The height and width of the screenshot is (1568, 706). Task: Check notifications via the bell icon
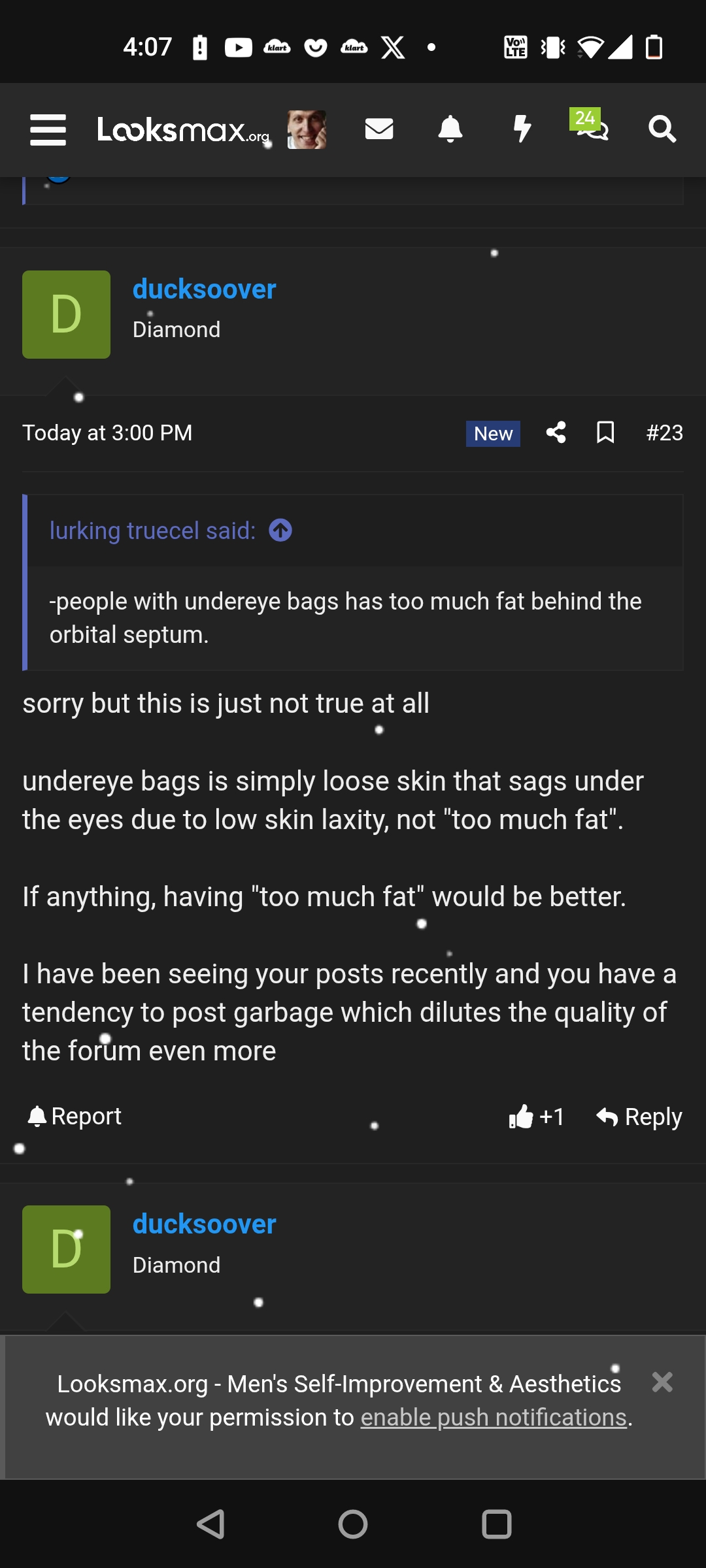point(450,129)
